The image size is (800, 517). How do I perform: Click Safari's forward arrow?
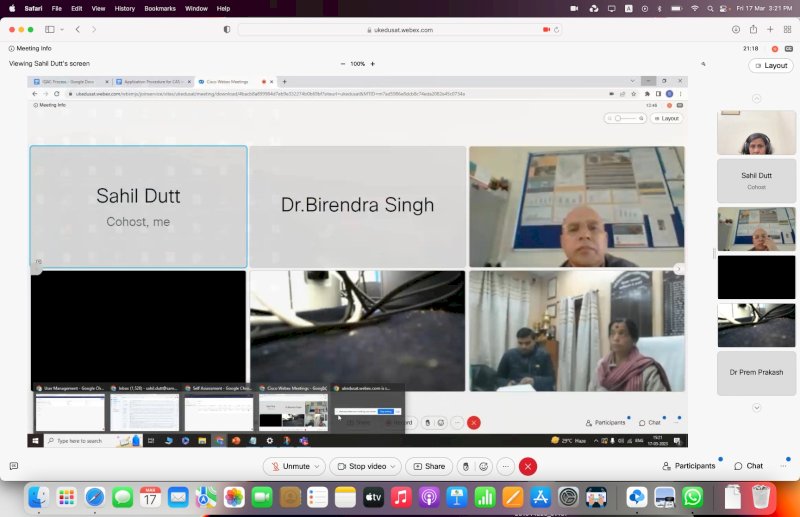pos(94,30)
